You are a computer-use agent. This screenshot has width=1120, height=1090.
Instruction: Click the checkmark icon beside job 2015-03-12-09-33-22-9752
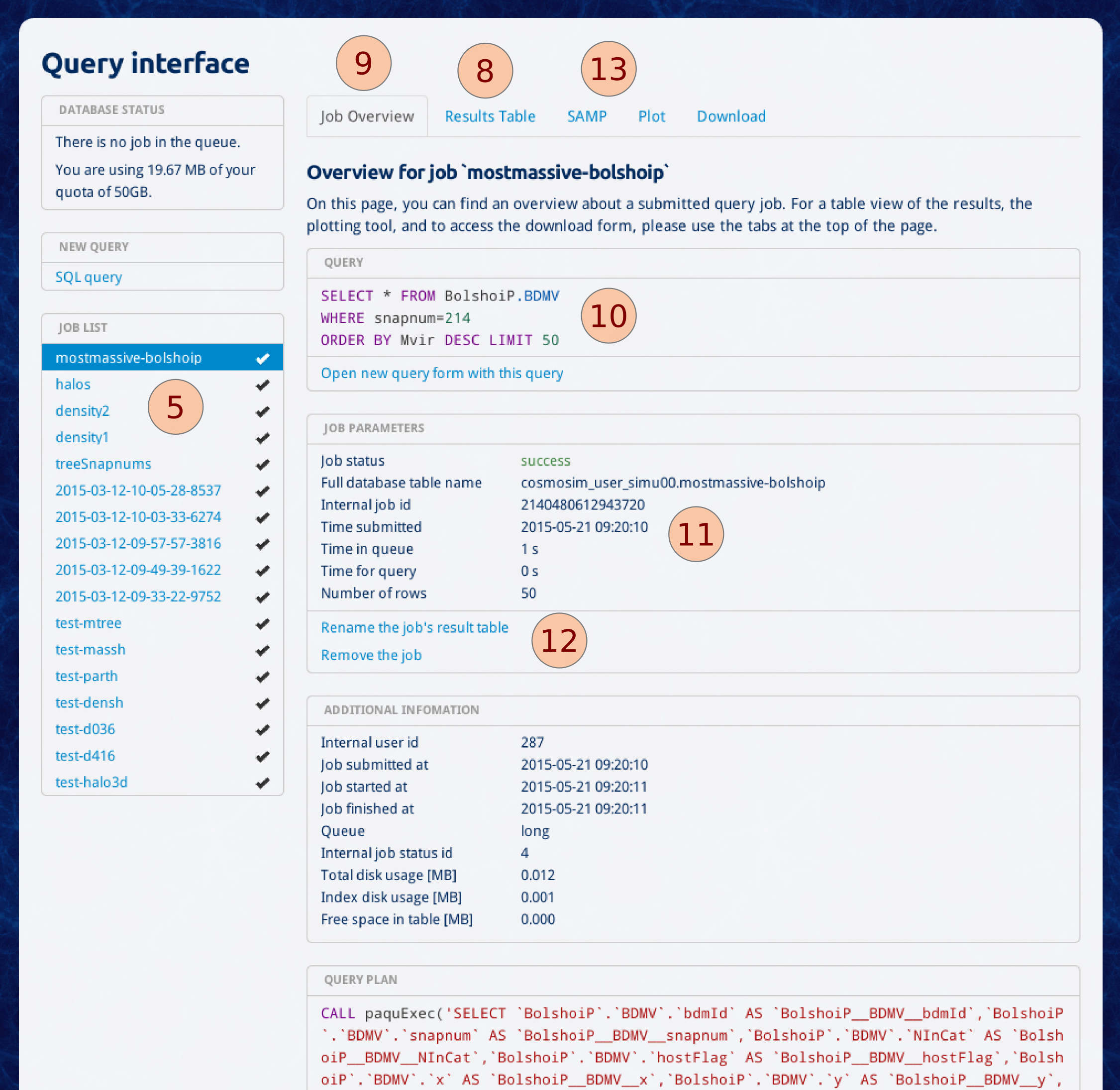[263, 597]
